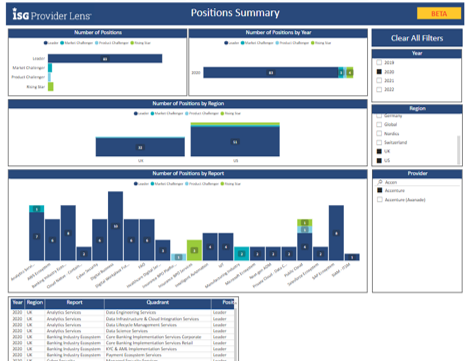Sort table by Year column header
This screenshot has width=467, height=361.
click(17, 303)
